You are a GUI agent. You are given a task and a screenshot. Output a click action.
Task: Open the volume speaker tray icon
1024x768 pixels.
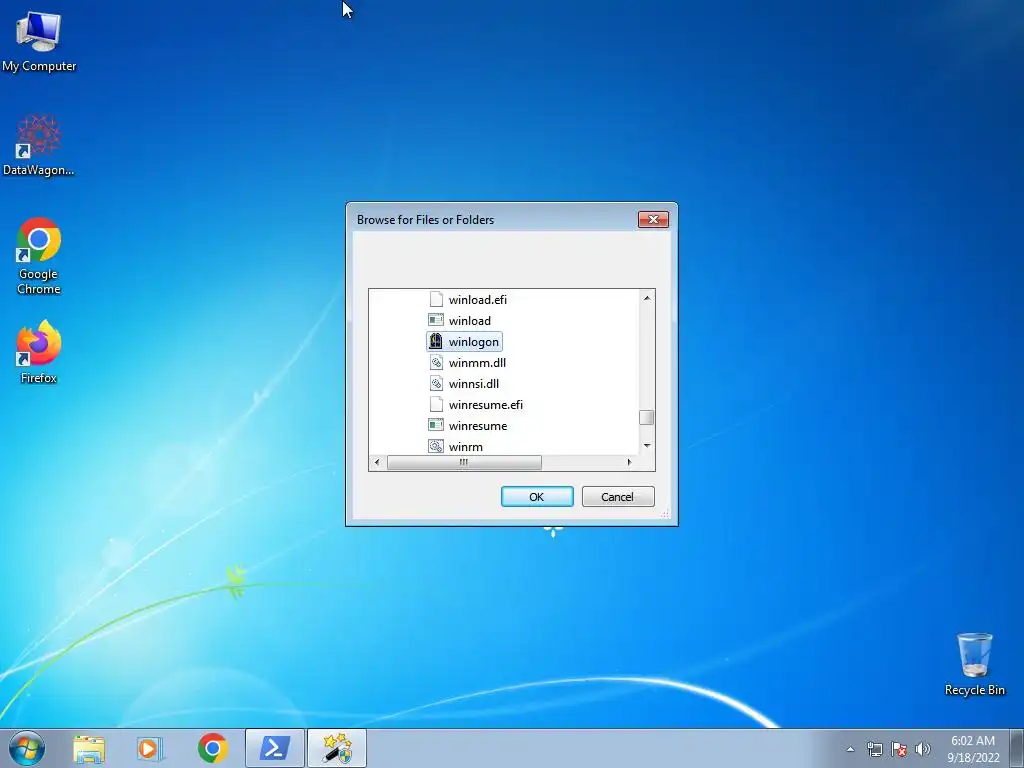click(923, 749)
